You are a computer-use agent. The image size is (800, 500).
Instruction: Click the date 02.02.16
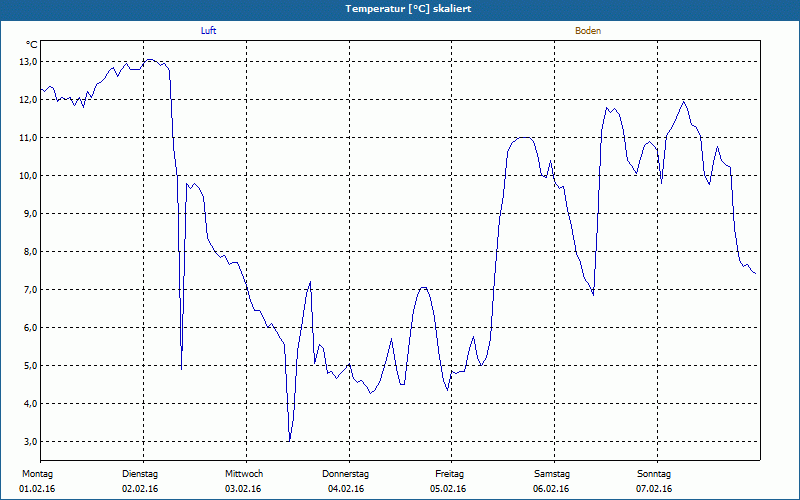point(140,489)
